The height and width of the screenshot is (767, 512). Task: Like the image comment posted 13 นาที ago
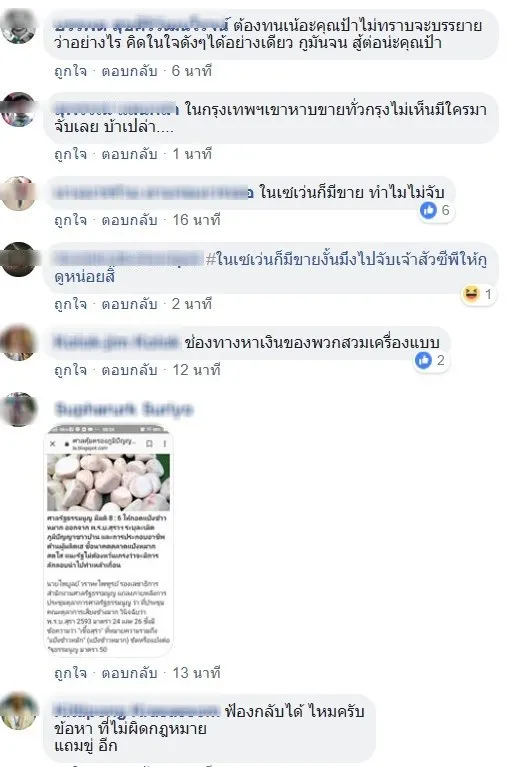[x=70, y=673]
